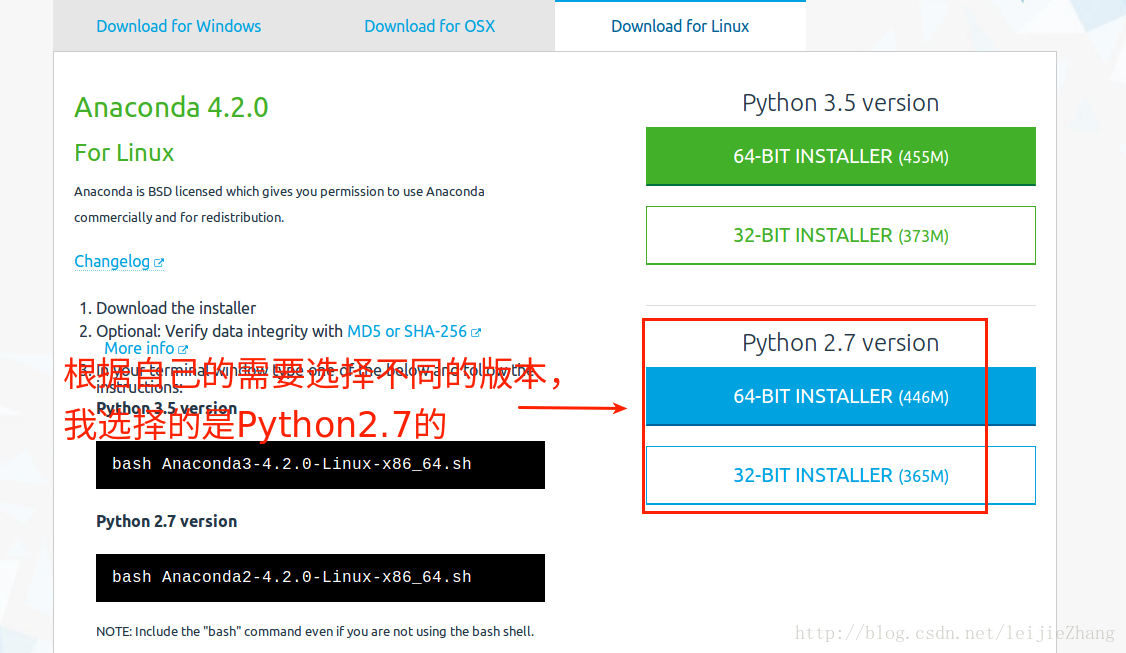This screenshot has height=653, width=1126.
Task: Open the MD5 or SHA-256 link
Action: 406,331
